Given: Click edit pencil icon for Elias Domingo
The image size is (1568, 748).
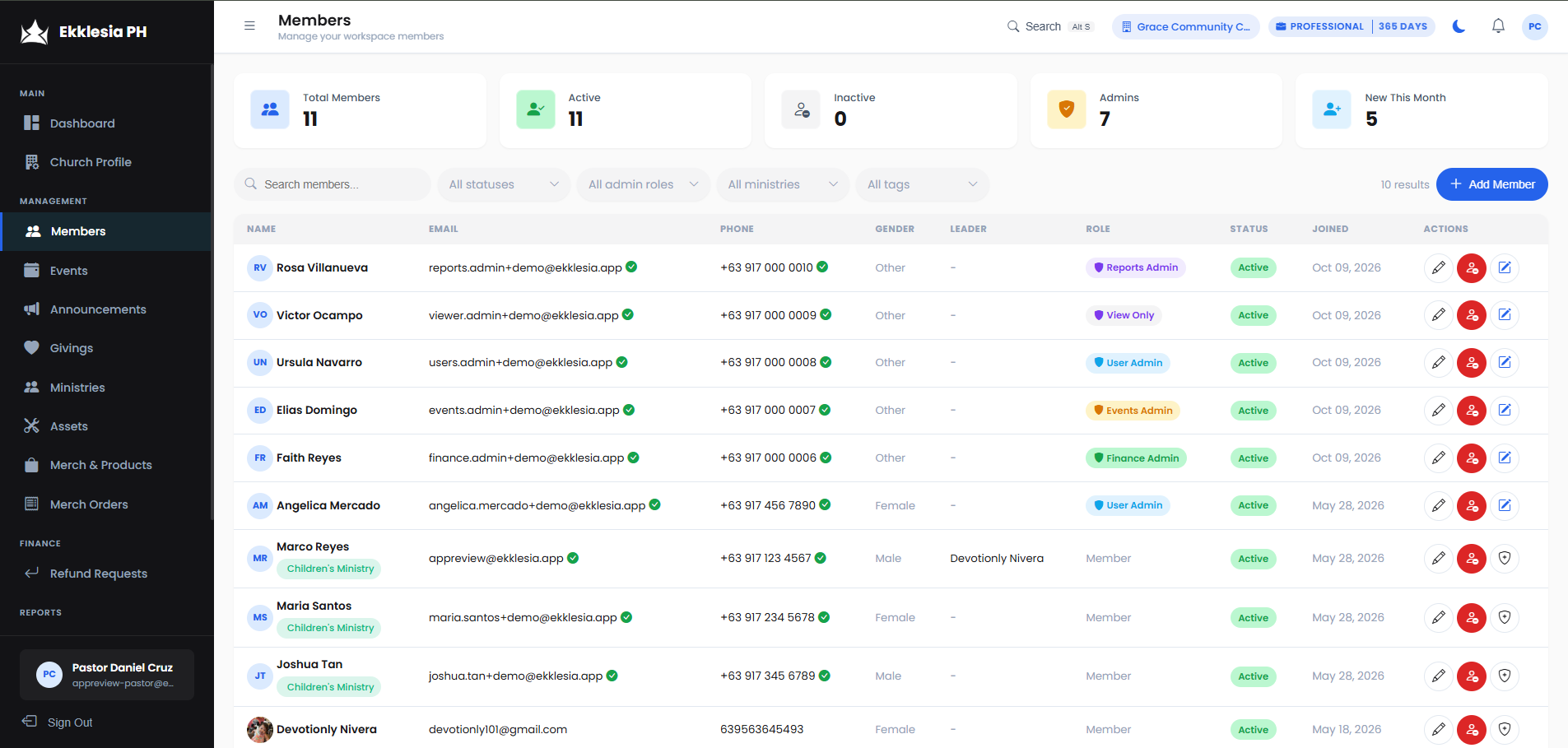Looking at the screenshot, I should coord(1439,410).
